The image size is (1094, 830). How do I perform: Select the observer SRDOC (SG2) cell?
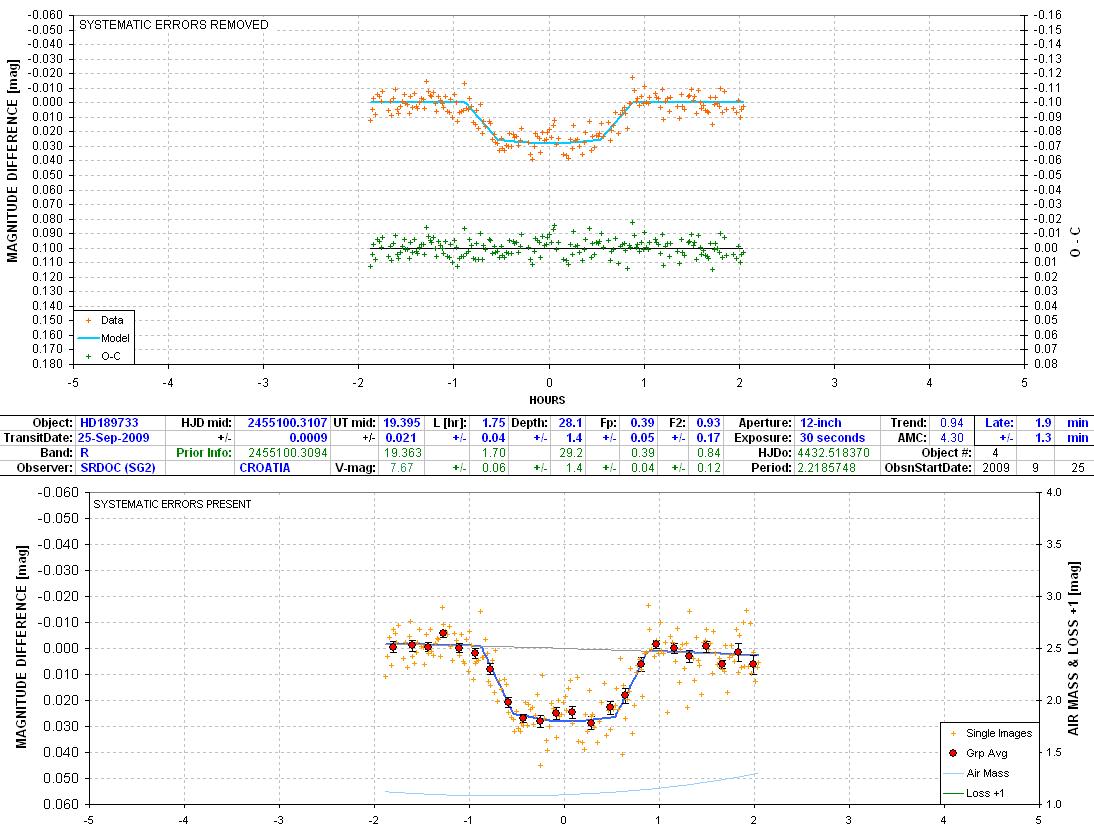point(118,467)
